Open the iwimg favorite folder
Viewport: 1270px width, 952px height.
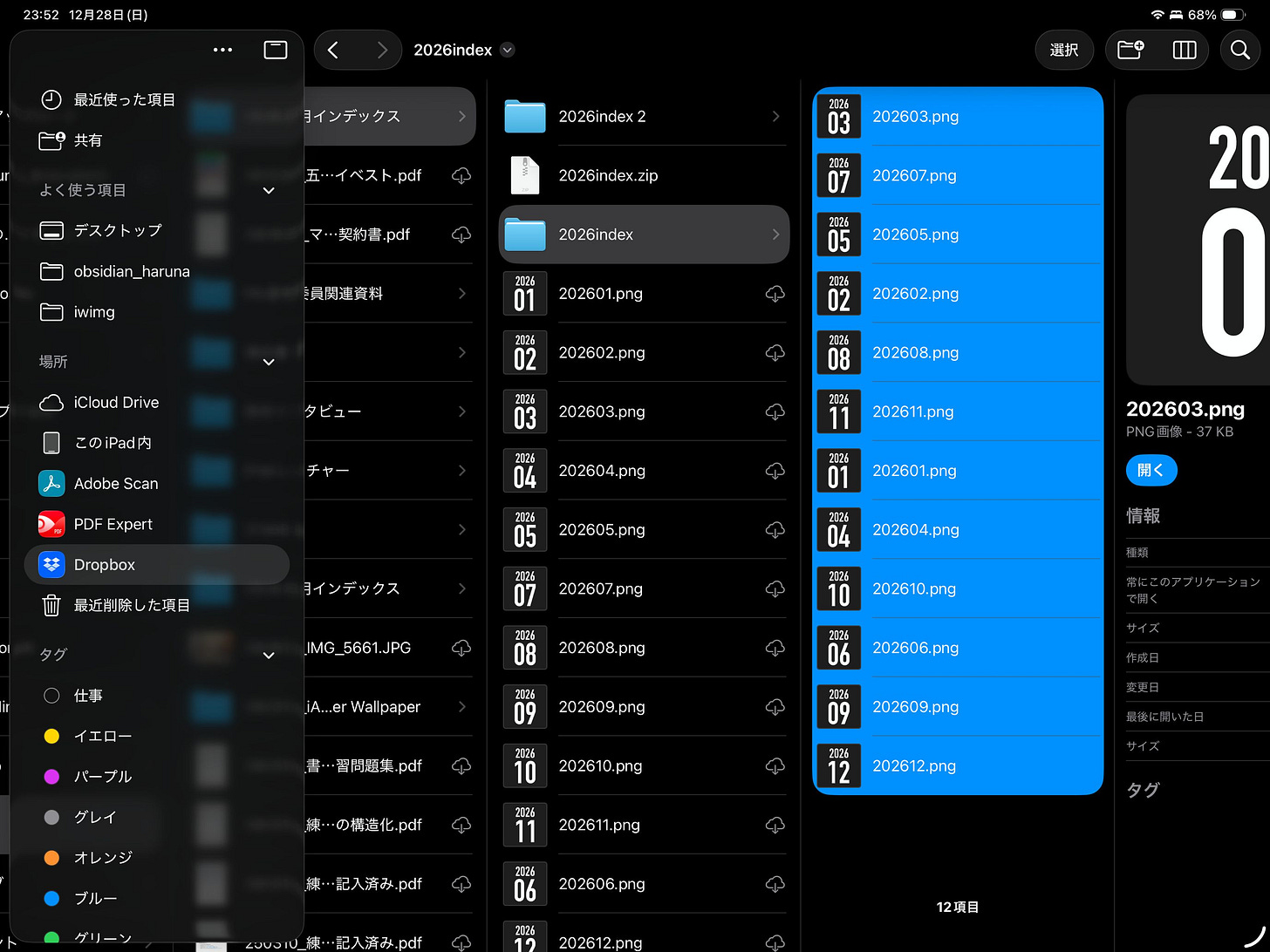tap(157, 312)
